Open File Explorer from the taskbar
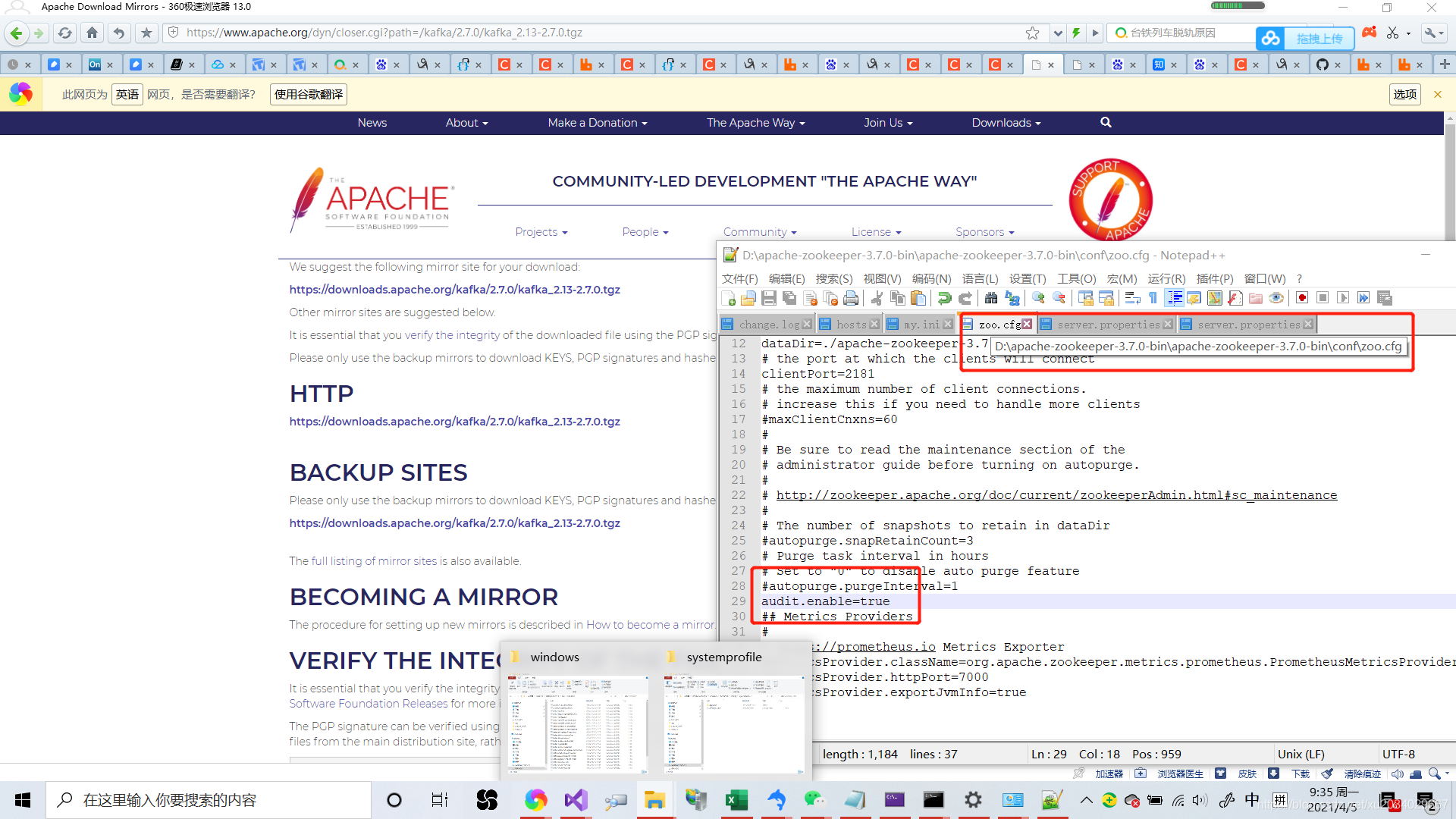This screenshot has width=1456, height=819. click(x=654, y=800)
